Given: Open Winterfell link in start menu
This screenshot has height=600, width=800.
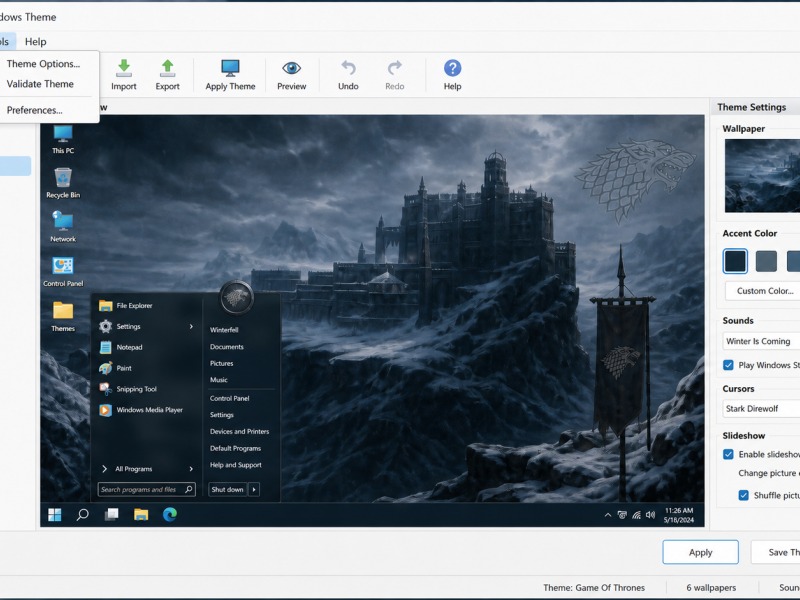Looking at the screenshot, I should pos(224,330).
